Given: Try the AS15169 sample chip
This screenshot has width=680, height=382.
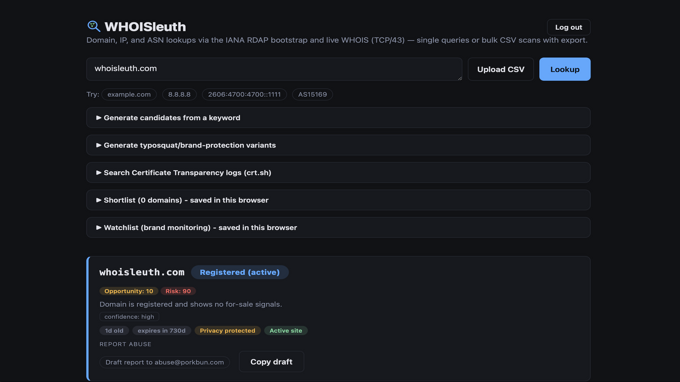Looking at the screenshot, I should pyautogui.click(x=312, y=95).
